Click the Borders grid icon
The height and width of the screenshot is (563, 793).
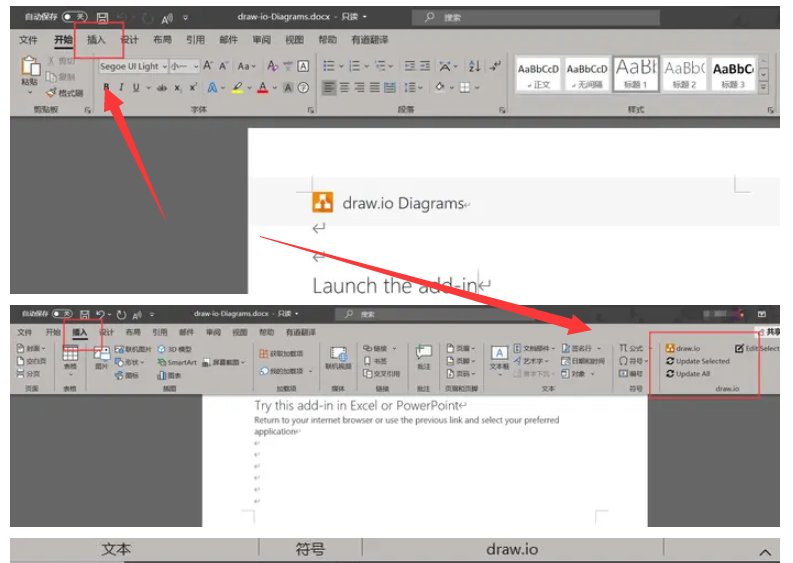(465, 88)
